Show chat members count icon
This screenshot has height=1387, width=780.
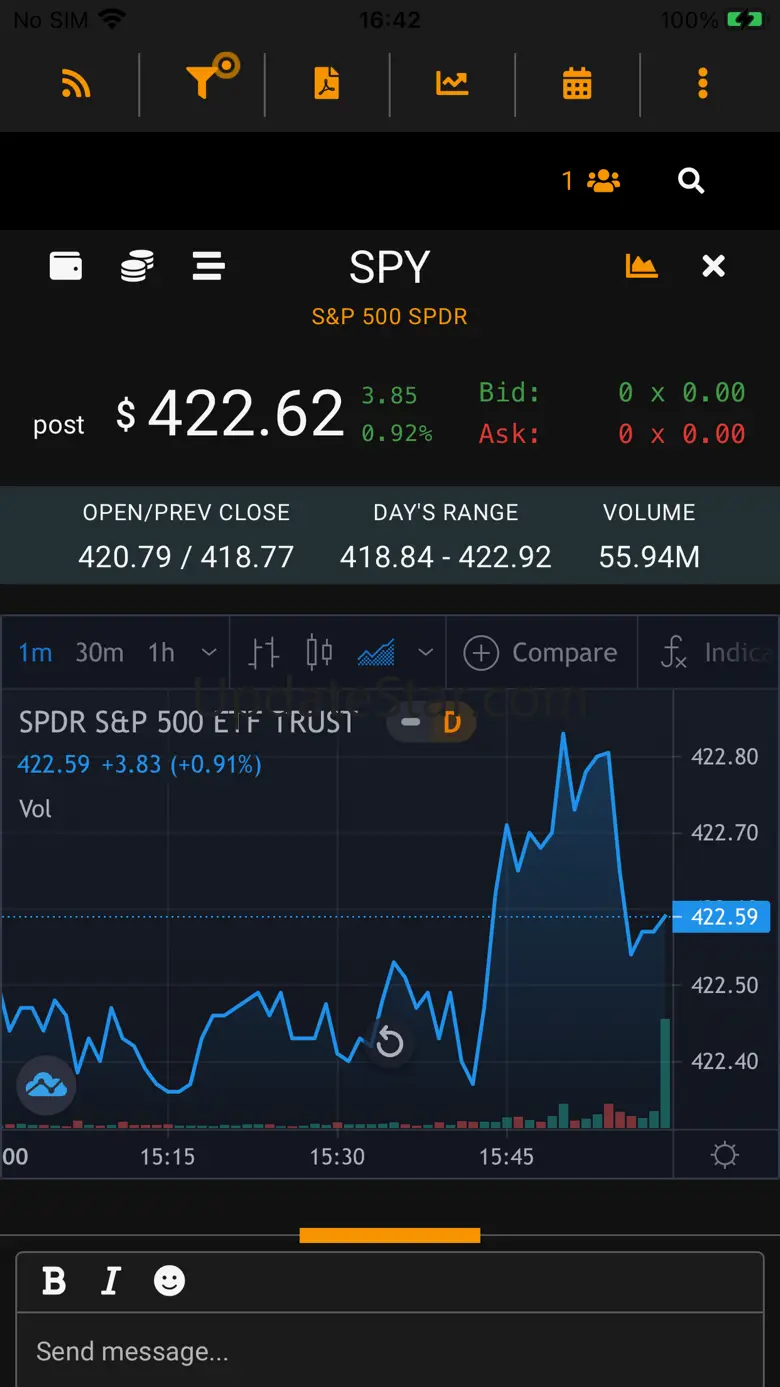(x=592, y=181)
